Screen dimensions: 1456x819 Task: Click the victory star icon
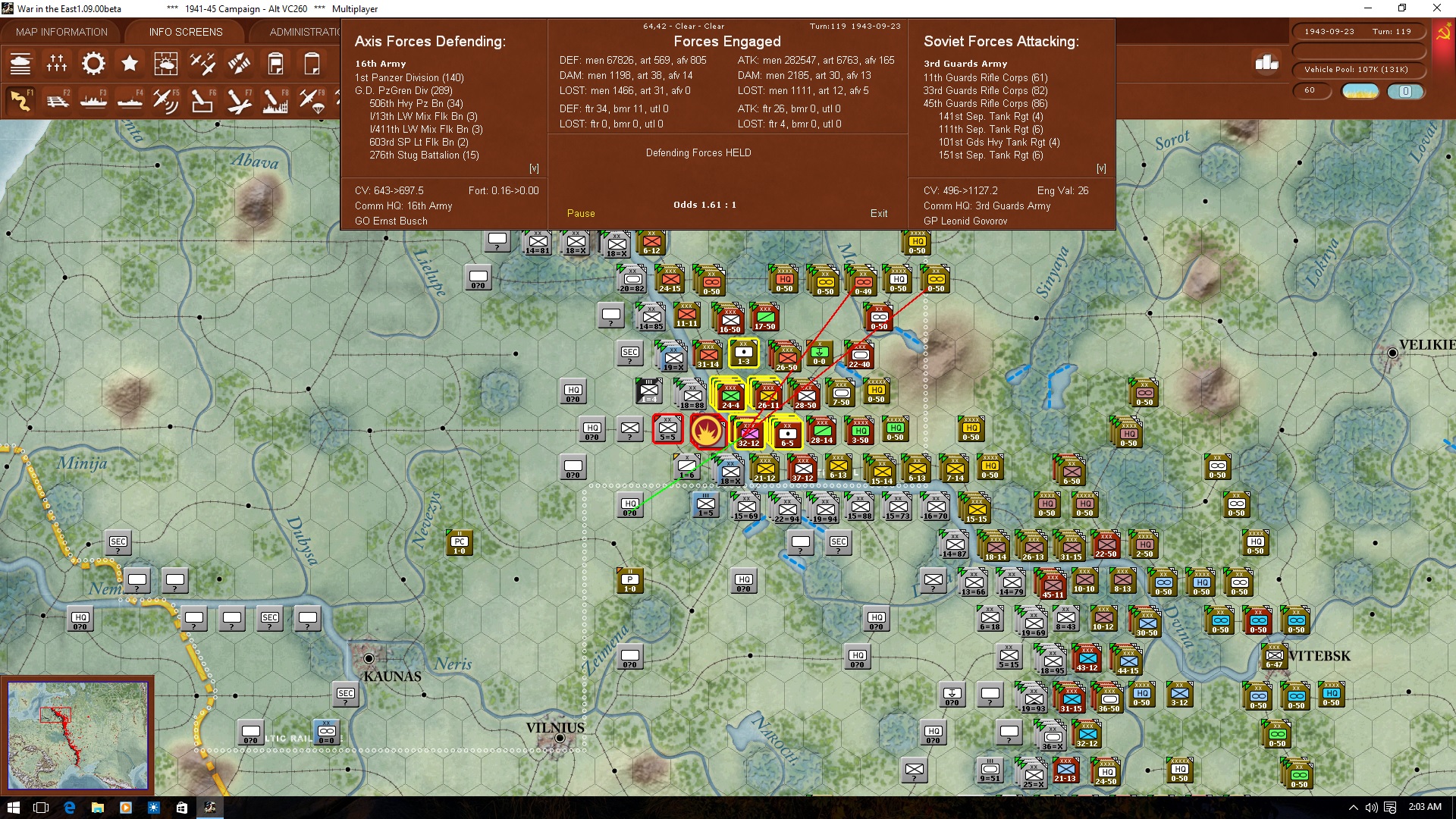(130, 64)
